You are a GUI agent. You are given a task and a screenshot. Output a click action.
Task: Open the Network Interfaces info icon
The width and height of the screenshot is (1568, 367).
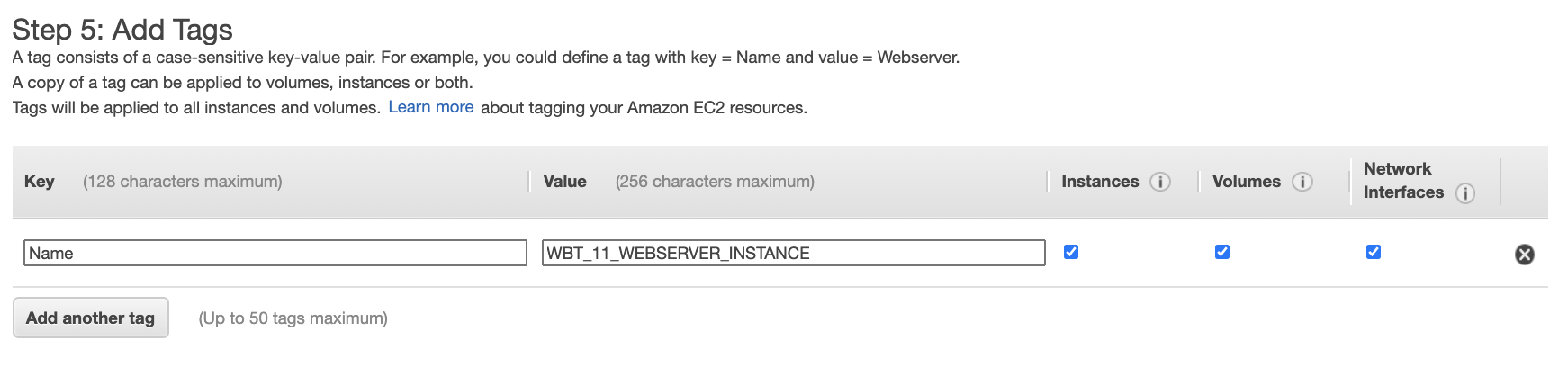click(1465, 193)
